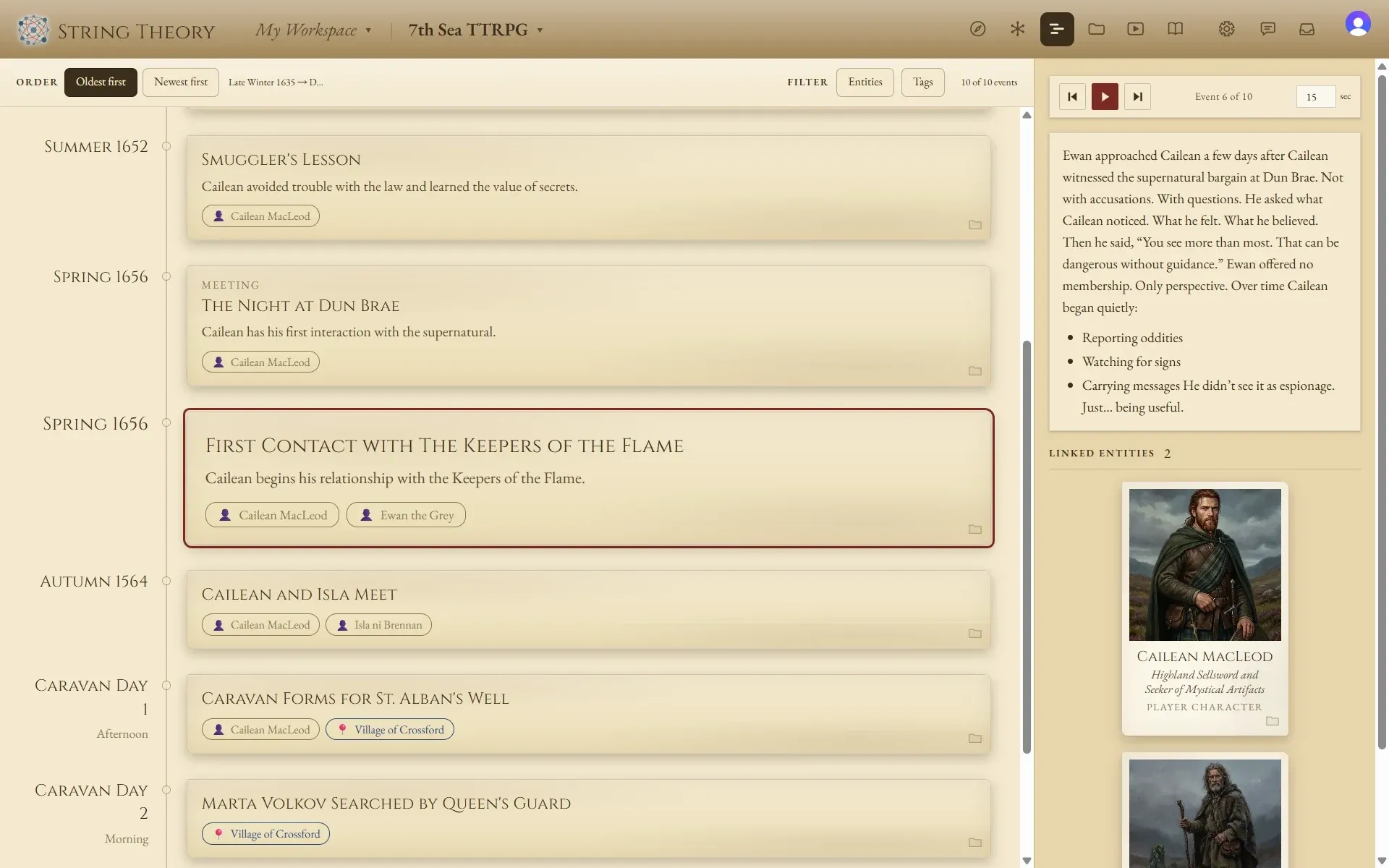The height and width of the screenshot is (868, 1389).
Task: Open the video player icon in the top bar
Action: pyautogui.click(x=1135, y=29)
